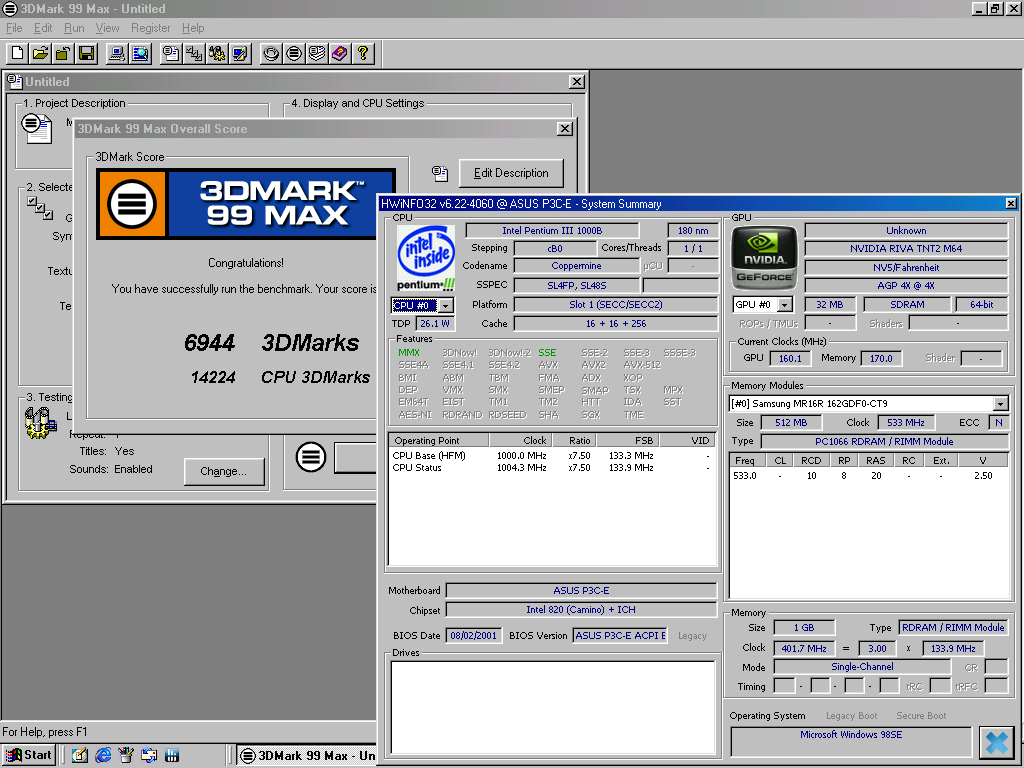
Task: Click the Operating Point column header
Action: (x=438, y=440)
